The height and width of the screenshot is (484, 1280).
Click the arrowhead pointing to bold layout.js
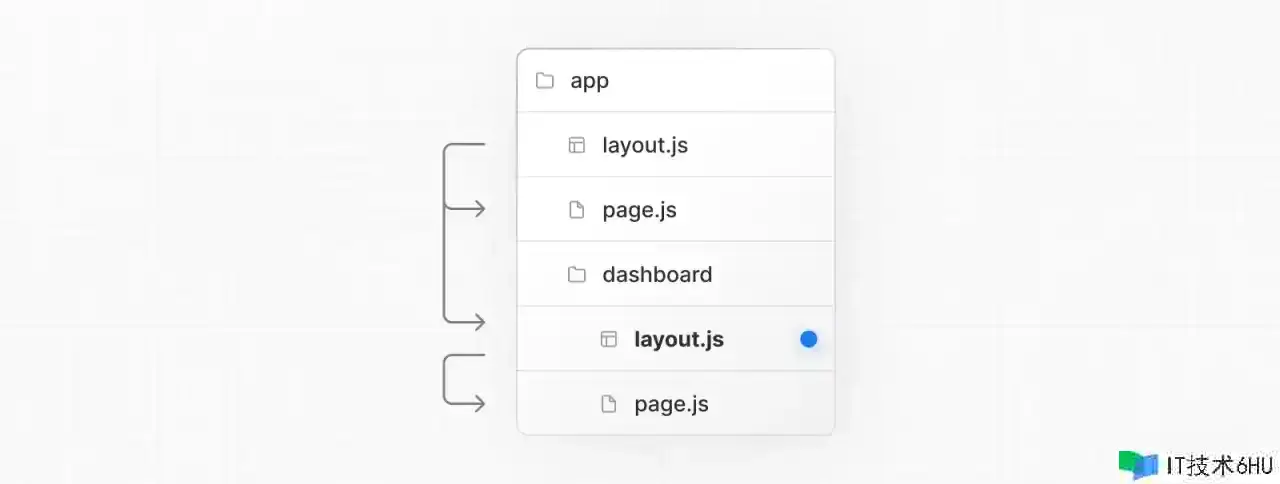(x=479, y=322)
